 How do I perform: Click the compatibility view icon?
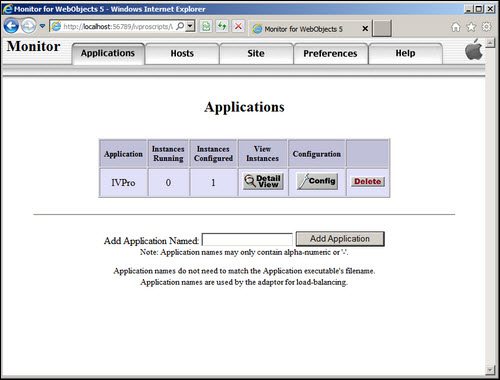tap(206, 26)
